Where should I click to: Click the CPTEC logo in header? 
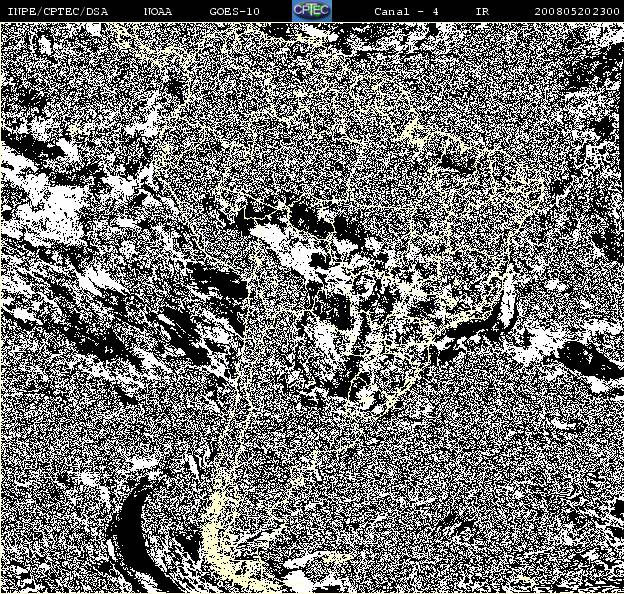click(312, 11)
